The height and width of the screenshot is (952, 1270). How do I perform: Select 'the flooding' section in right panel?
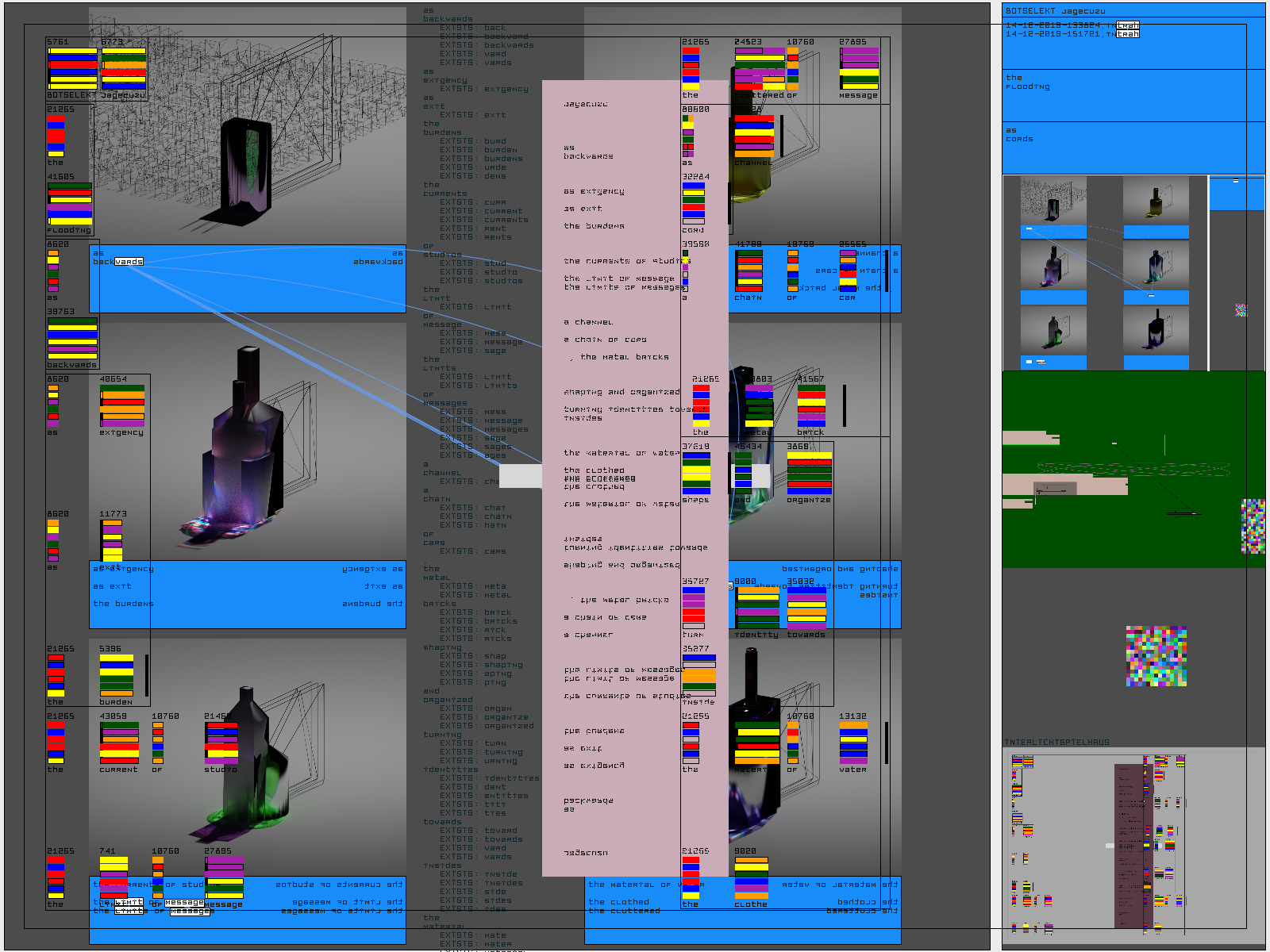[x=1027, y=83]
